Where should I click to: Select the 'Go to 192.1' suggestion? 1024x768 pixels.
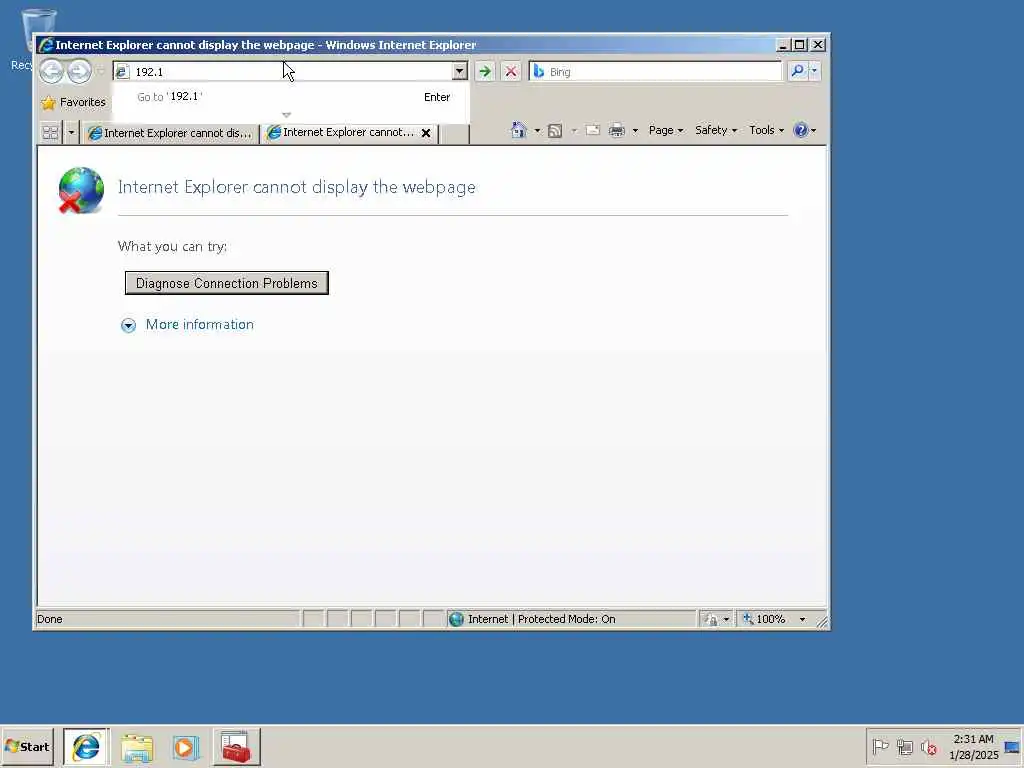click(x=291, y=97)
